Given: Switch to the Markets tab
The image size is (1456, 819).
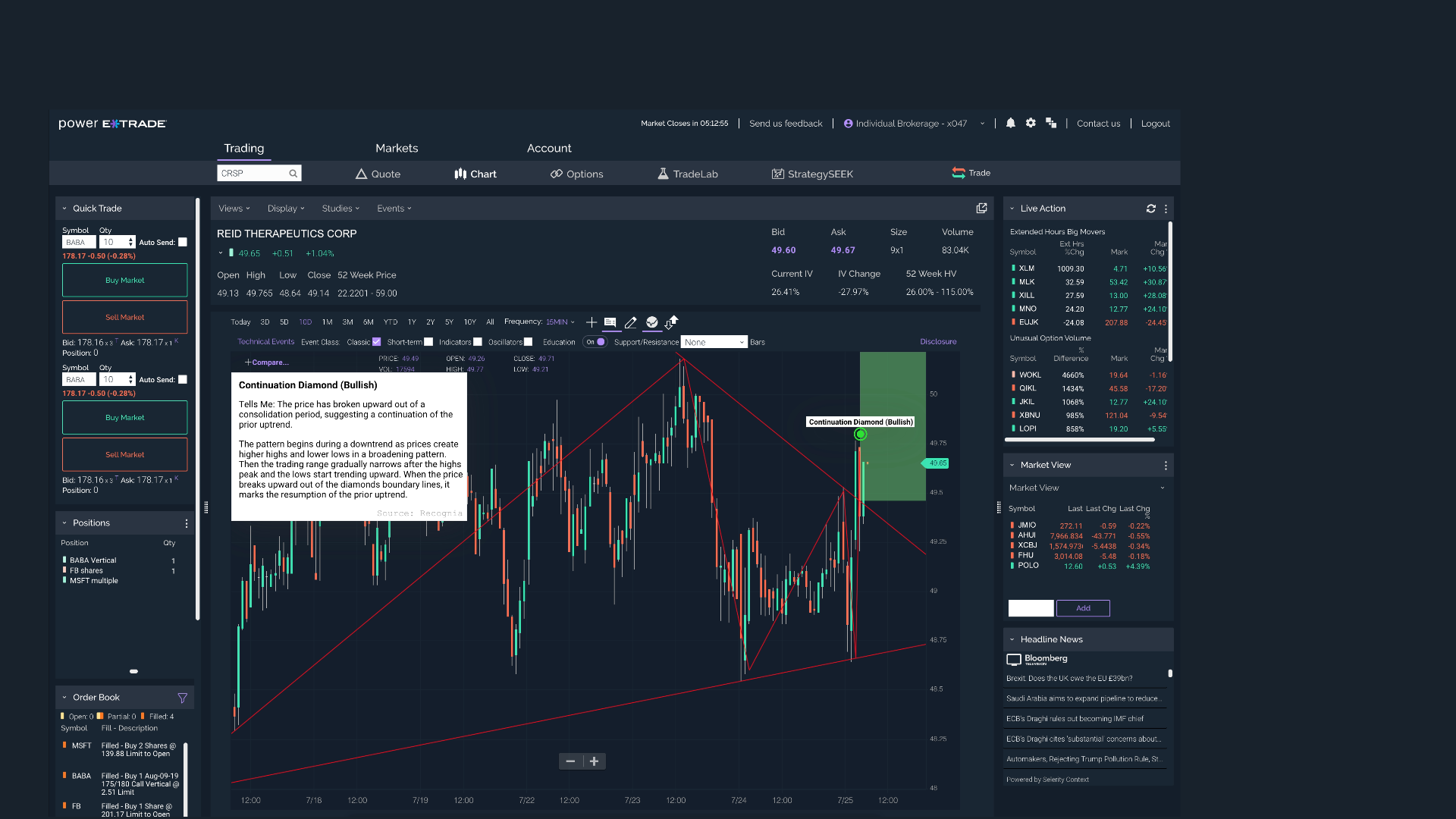Looking at the screenshot, I should tap(397, 148).
